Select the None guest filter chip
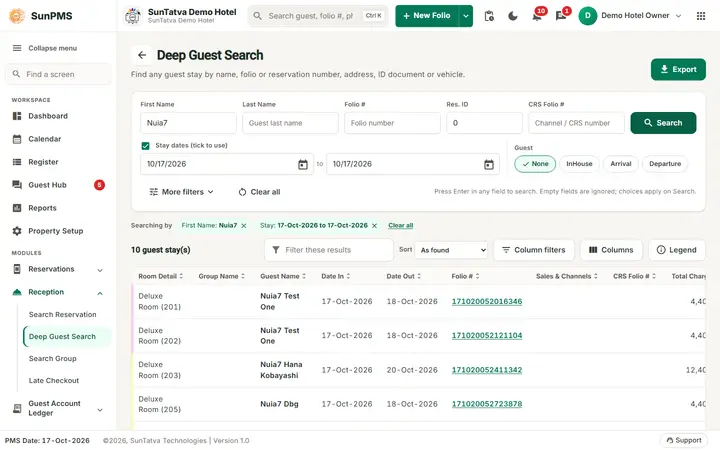This screenshot has width=720, height=450. point(535,164)
